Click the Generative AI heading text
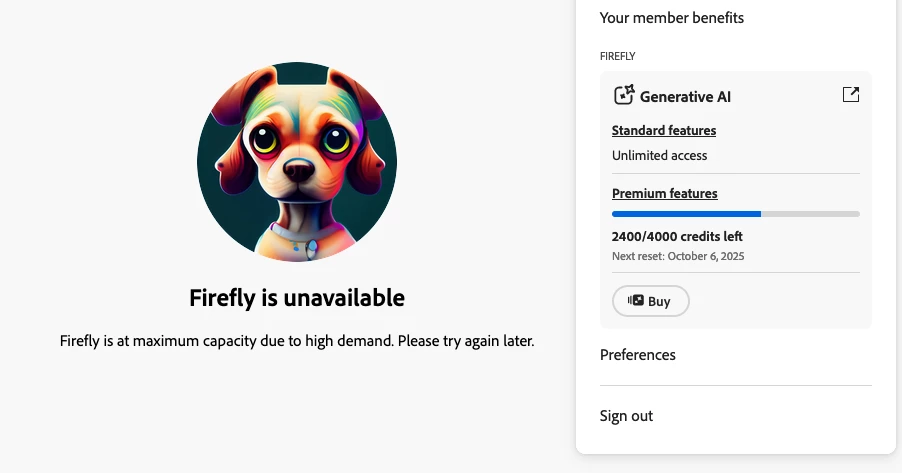 click(685, 97)
